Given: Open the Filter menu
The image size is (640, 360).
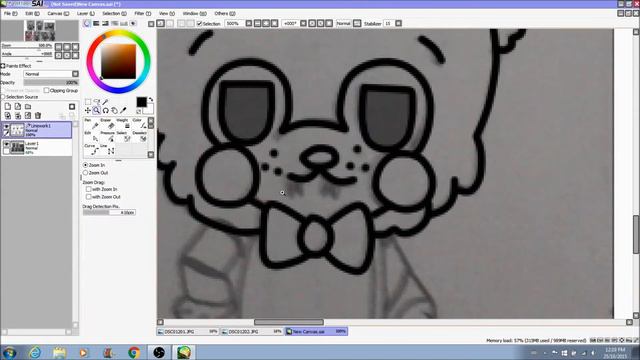Looking at the screenshot, I should point(142,13).
